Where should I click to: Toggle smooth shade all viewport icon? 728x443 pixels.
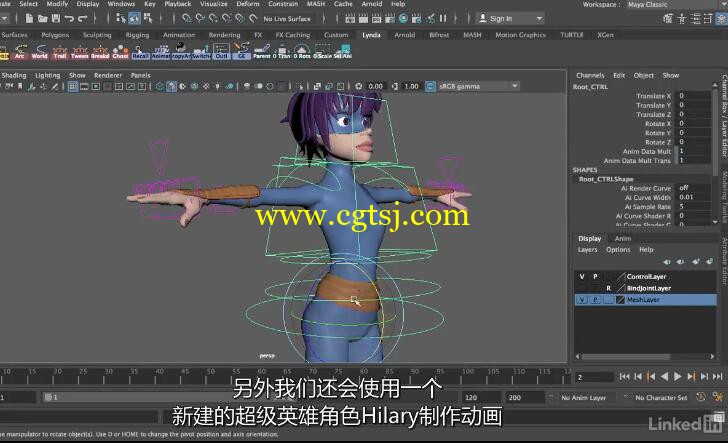[172, 86]
